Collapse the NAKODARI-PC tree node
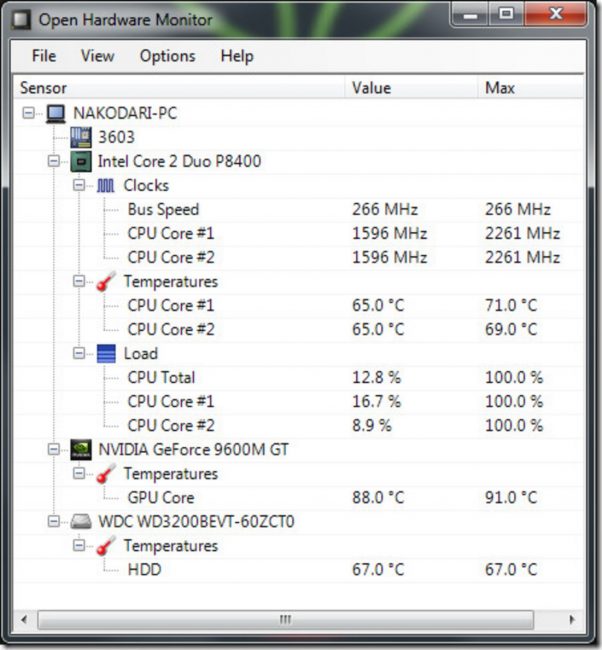 coord(29,113)
